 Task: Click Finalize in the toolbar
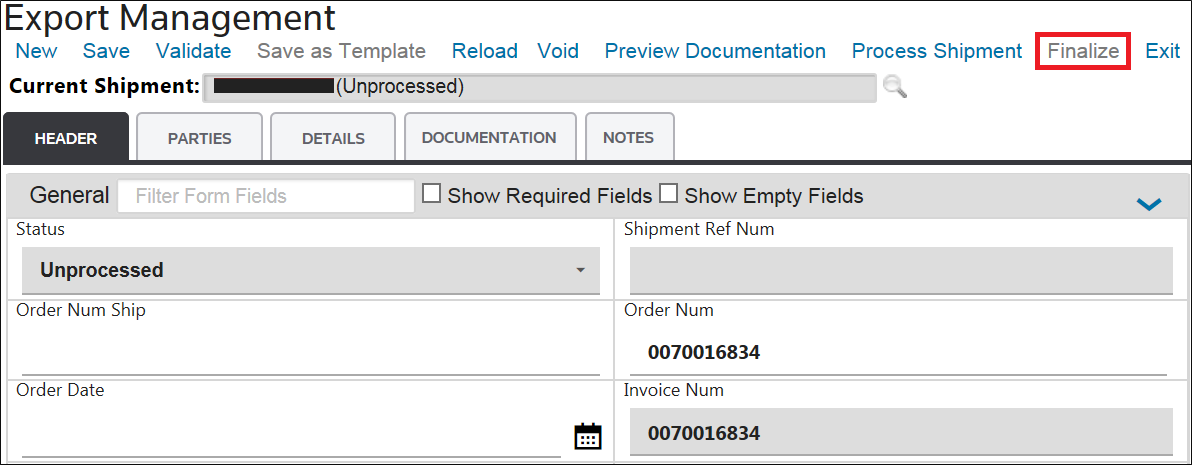pyautogui.click(x=1083, y=51)
